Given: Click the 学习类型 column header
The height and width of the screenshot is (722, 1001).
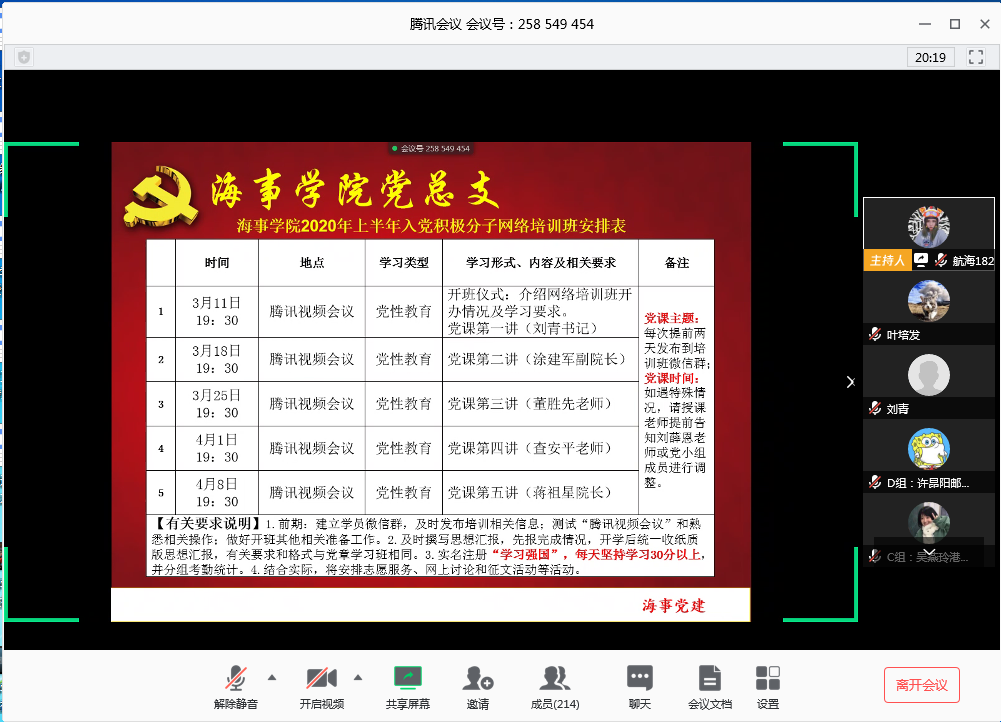Looking at the screenshot, I should [x=403, y=262].
